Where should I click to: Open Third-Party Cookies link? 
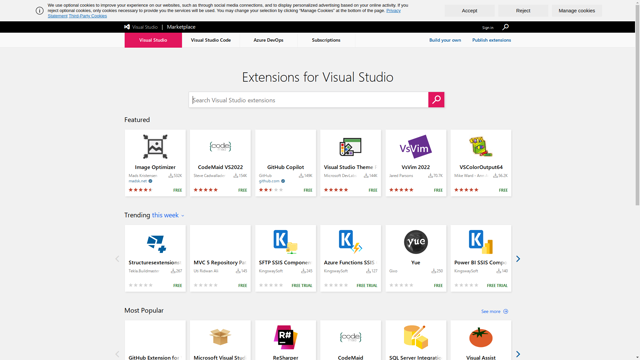(x=88, y=16)
